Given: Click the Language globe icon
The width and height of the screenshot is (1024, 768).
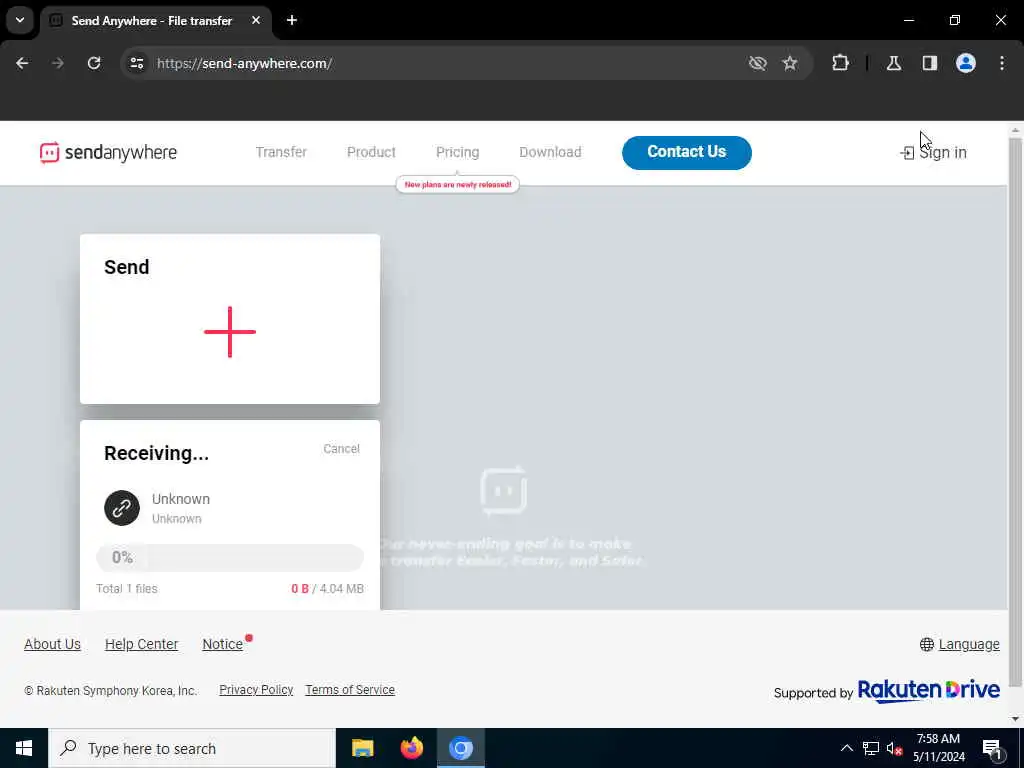Looking at the screenshot, I should pyautogui.click(x=927, y=645).
